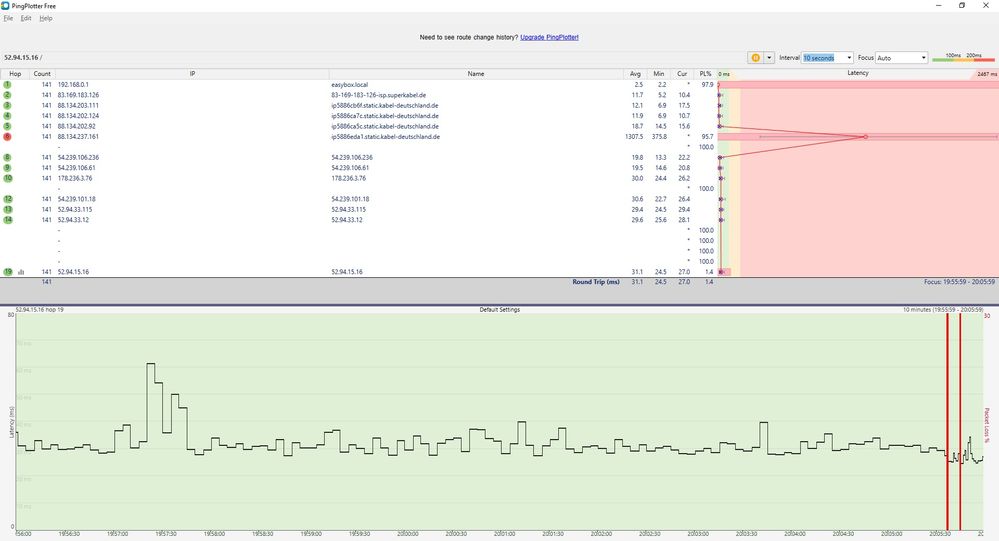Select the red hop 6 circle icon
The image size is (999, 541).
pos(8,136)
